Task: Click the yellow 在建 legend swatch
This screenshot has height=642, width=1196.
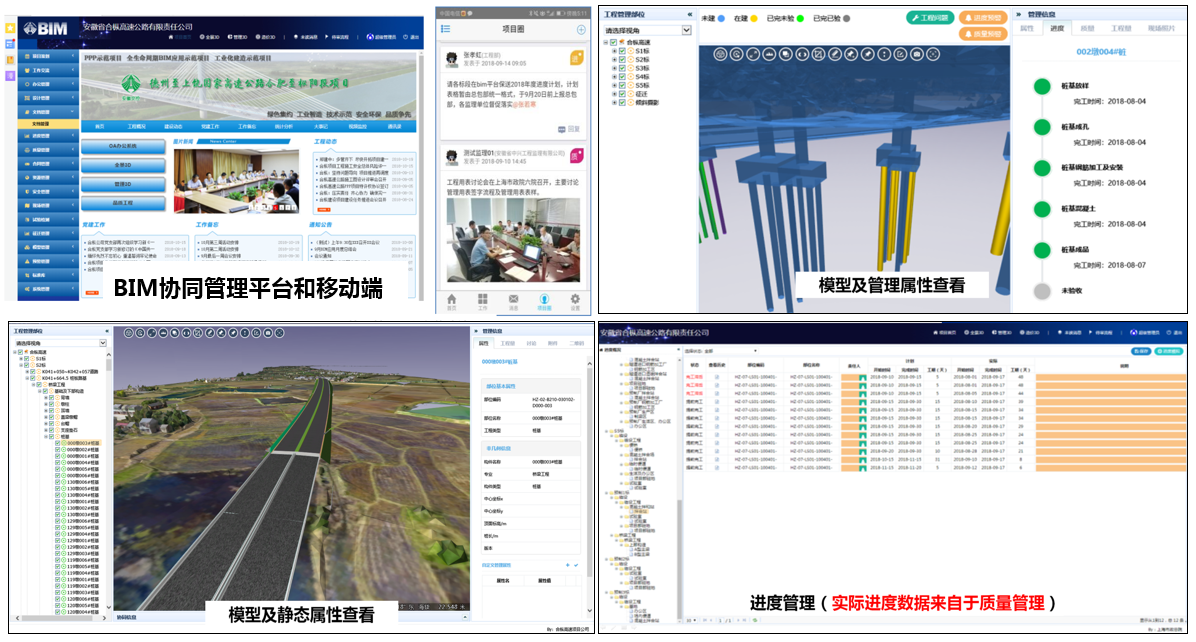Action: [x=754, y=18]
